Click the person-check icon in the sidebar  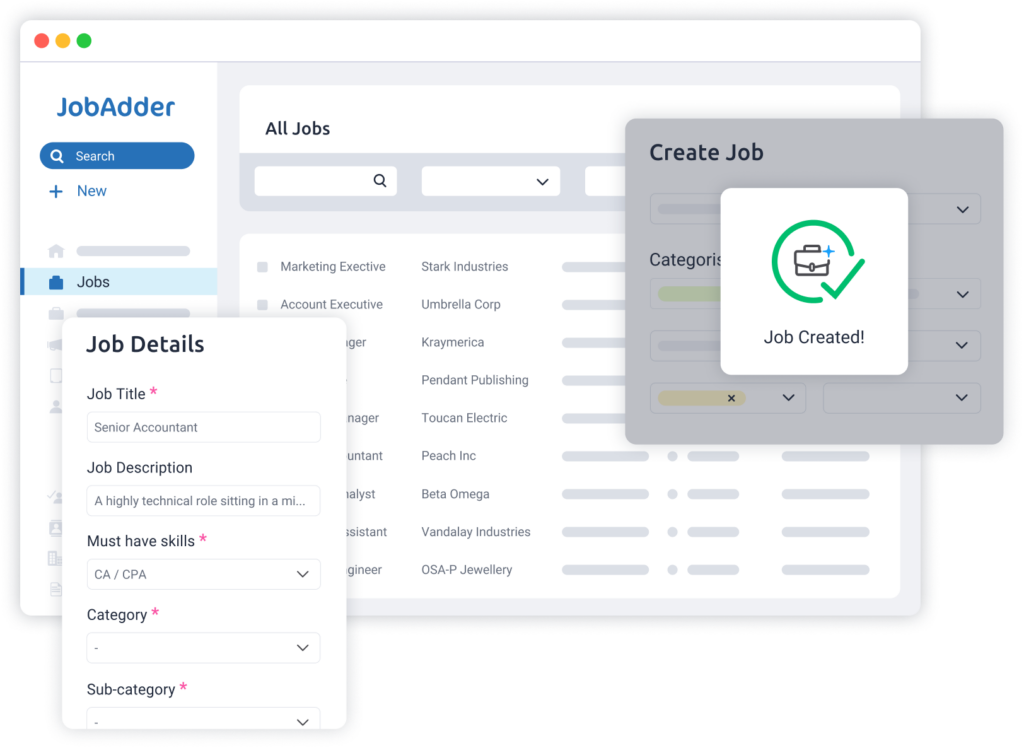click(x=55, y=496)
